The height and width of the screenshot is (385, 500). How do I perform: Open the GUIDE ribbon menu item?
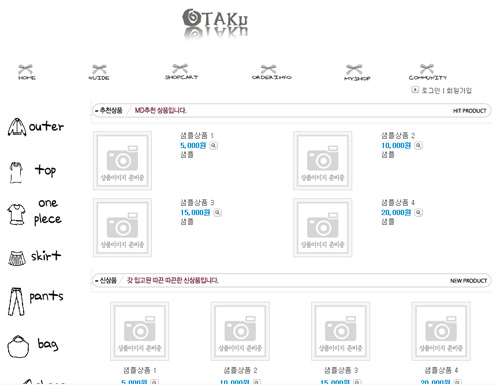coord(99,72)
